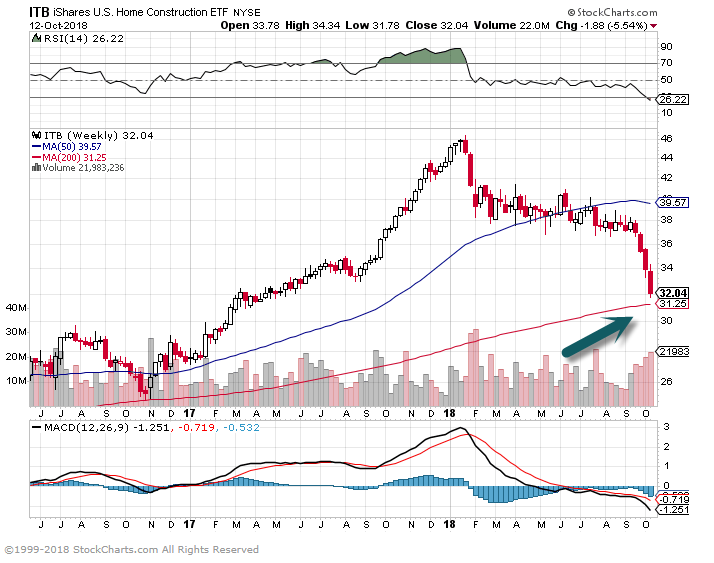Select the Open 33.78 value

coord(250,26)
